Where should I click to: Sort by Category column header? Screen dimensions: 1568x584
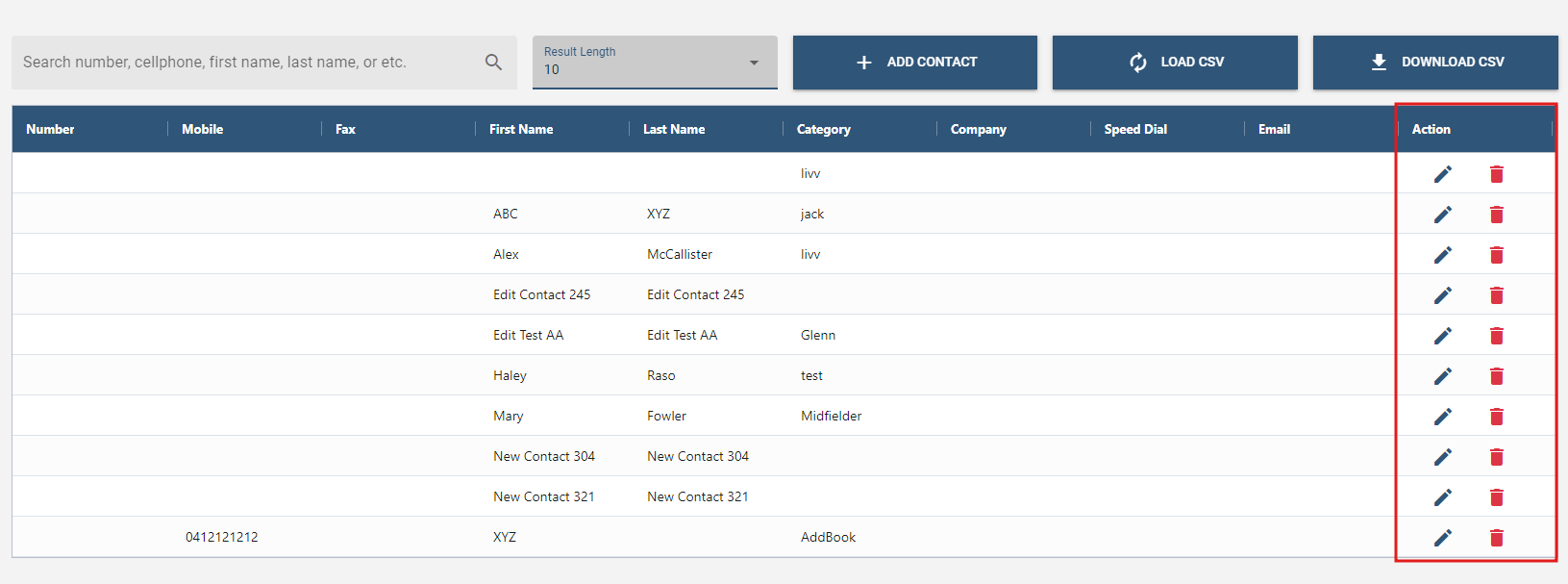pos(824,129)
